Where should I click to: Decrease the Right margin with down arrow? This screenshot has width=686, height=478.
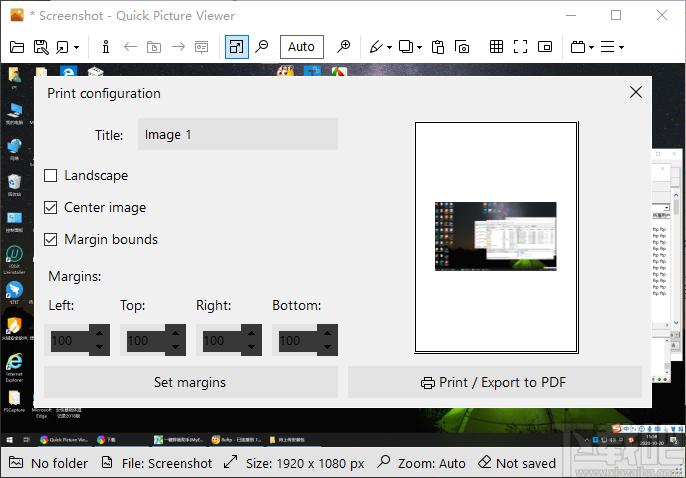click(x=252, y=347)
